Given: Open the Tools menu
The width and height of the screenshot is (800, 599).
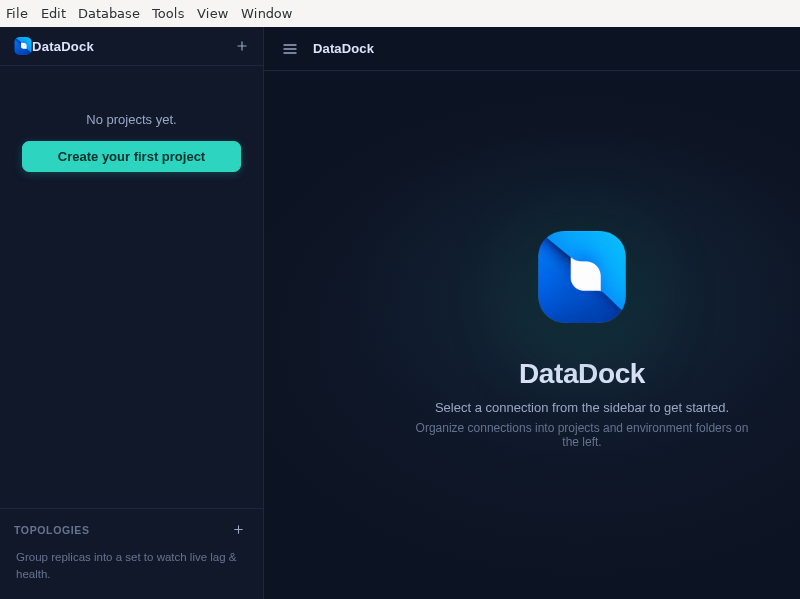Looking at the screenshot, I should [x=168, y=13].
